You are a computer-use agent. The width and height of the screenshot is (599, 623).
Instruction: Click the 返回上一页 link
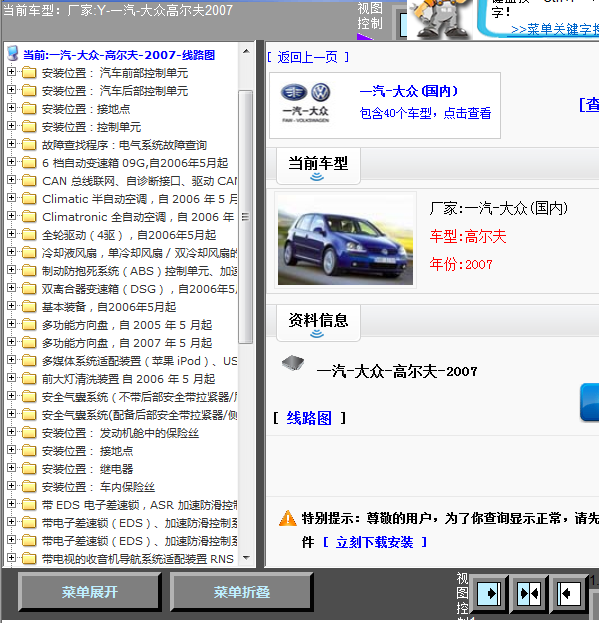click(x=308, y=57)
